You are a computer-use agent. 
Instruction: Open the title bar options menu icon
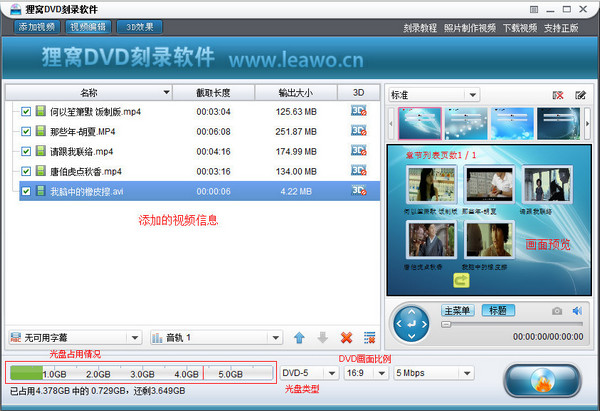click(534, 10)
